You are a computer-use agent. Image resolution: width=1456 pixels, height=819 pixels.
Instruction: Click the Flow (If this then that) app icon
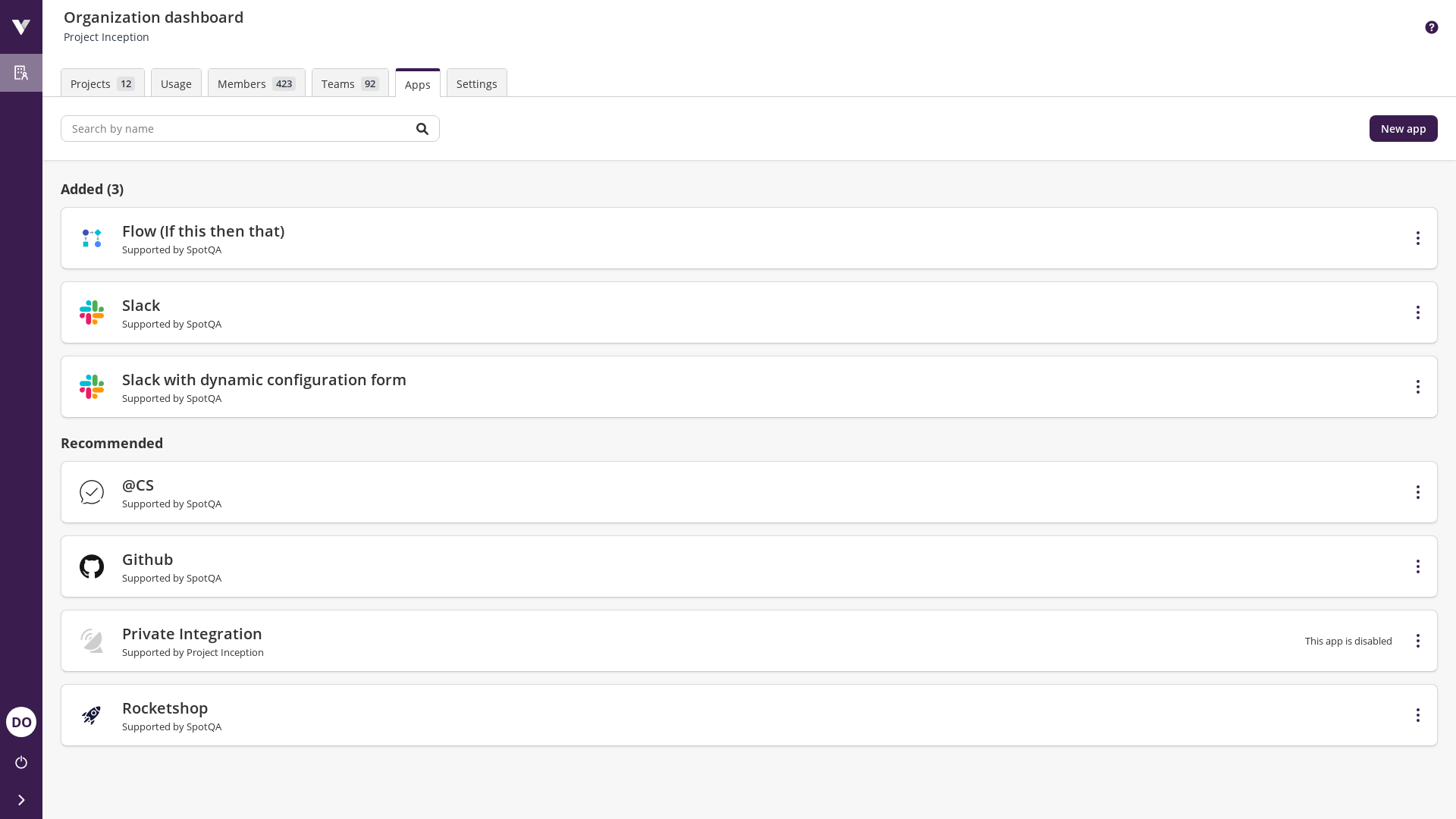(x=92, y=238)
